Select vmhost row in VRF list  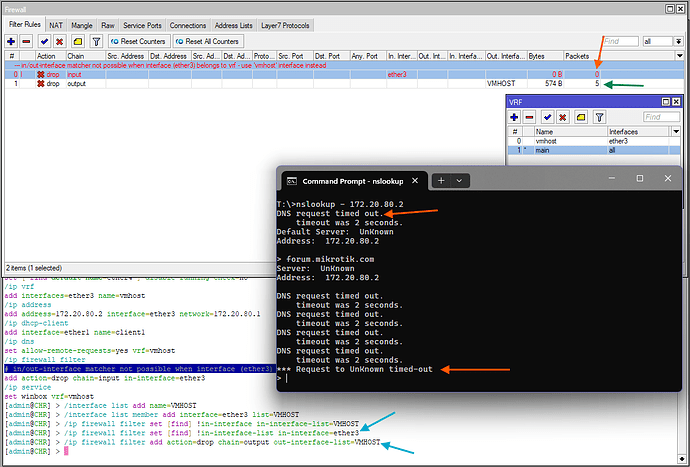coord(594,141)
